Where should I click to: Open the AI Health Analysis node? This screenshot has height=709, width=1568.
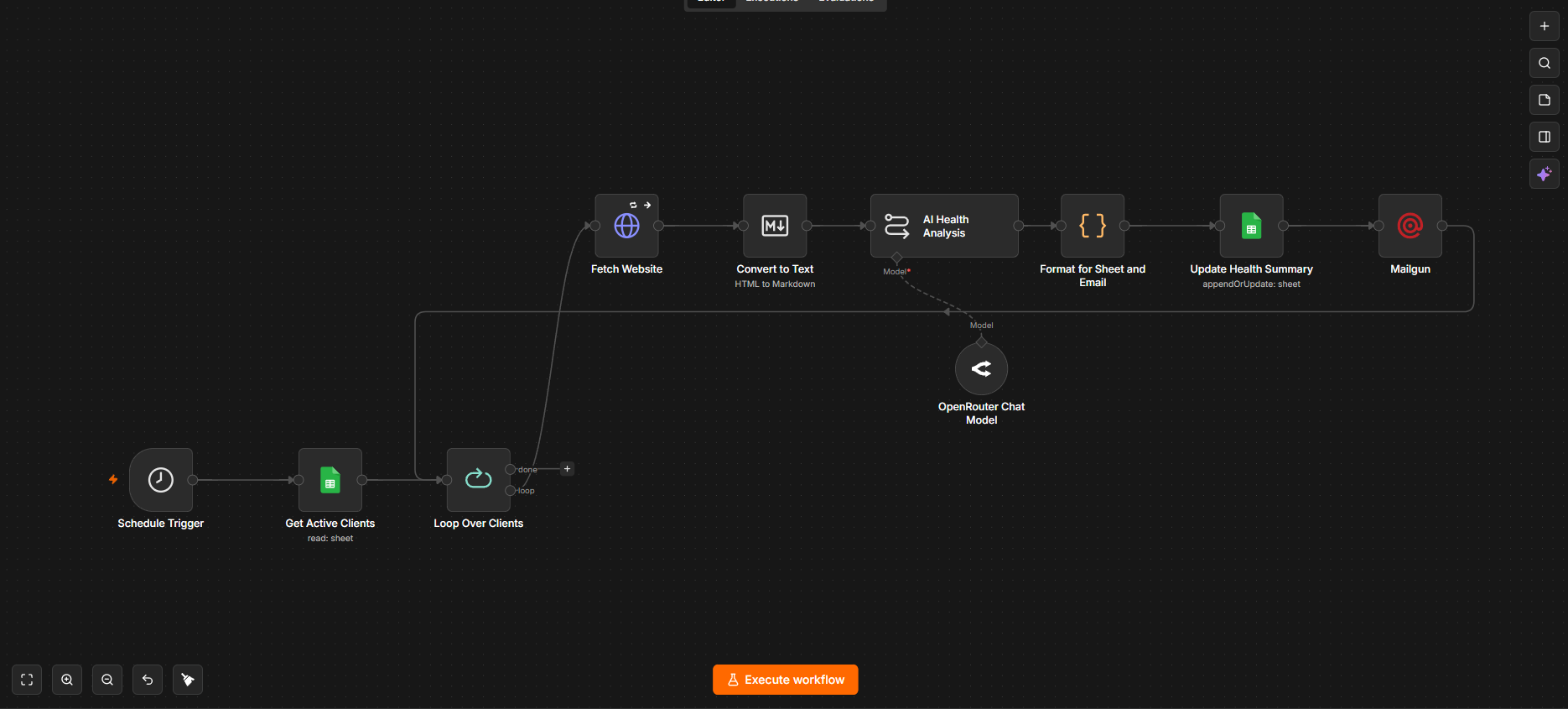944,226
